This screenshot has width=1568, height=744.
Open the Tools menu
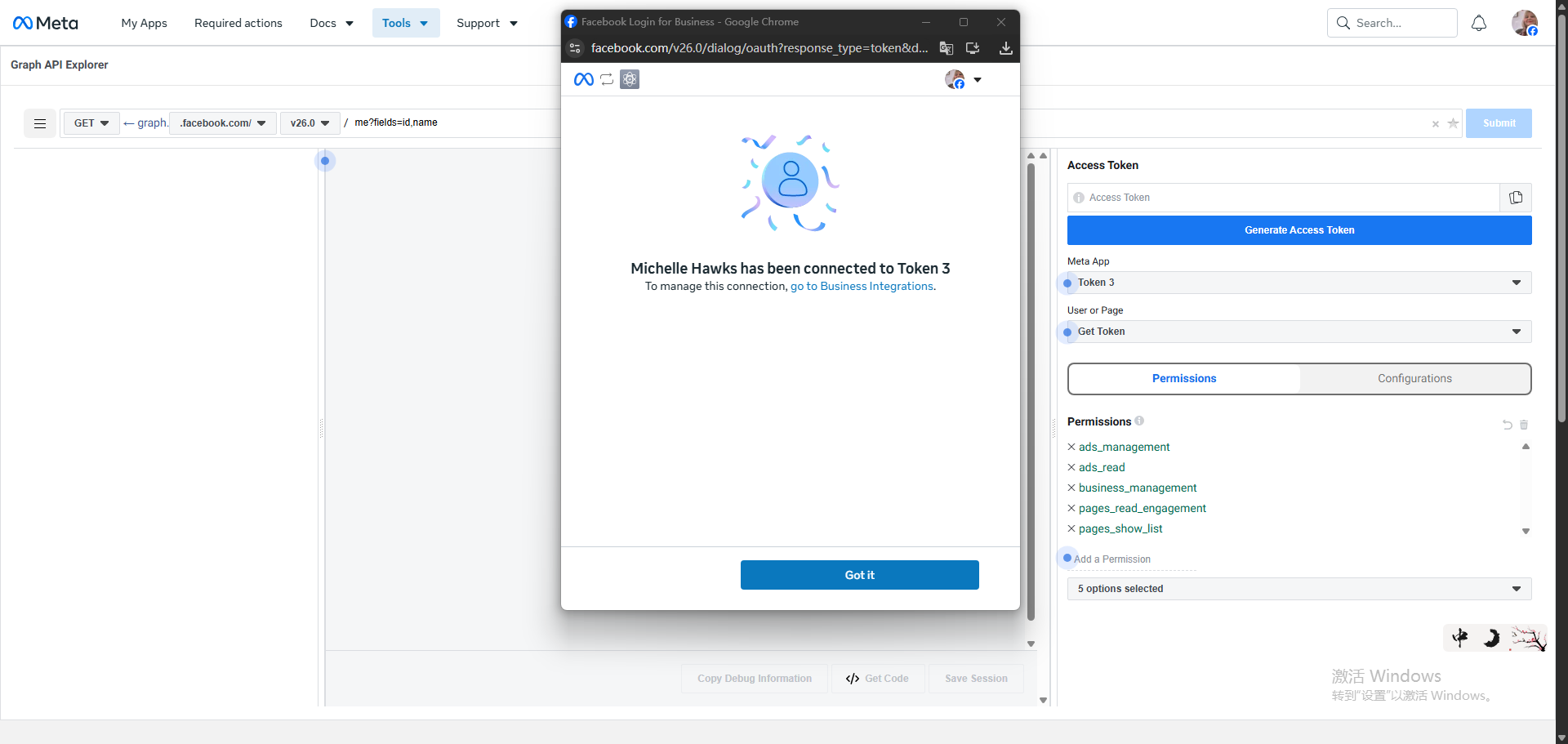(x=406, y=23)
